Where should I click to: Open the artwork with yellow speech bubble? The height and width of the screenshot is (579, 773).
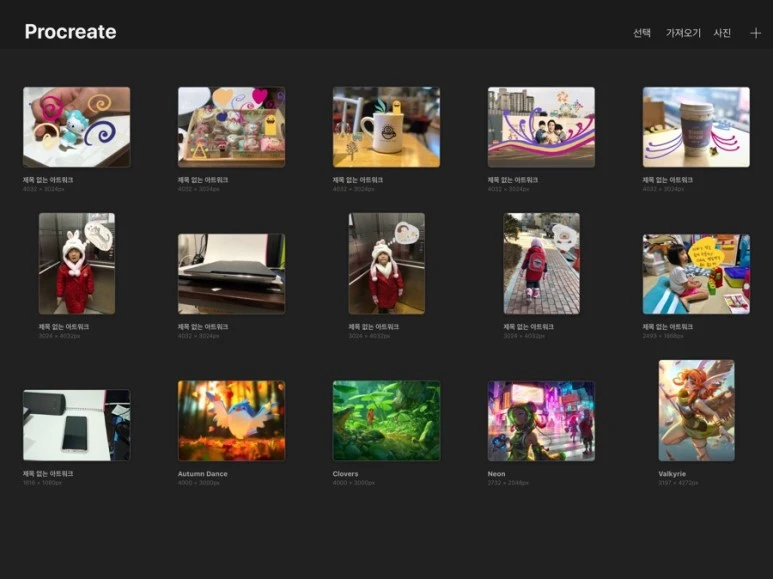click(696, 274)
